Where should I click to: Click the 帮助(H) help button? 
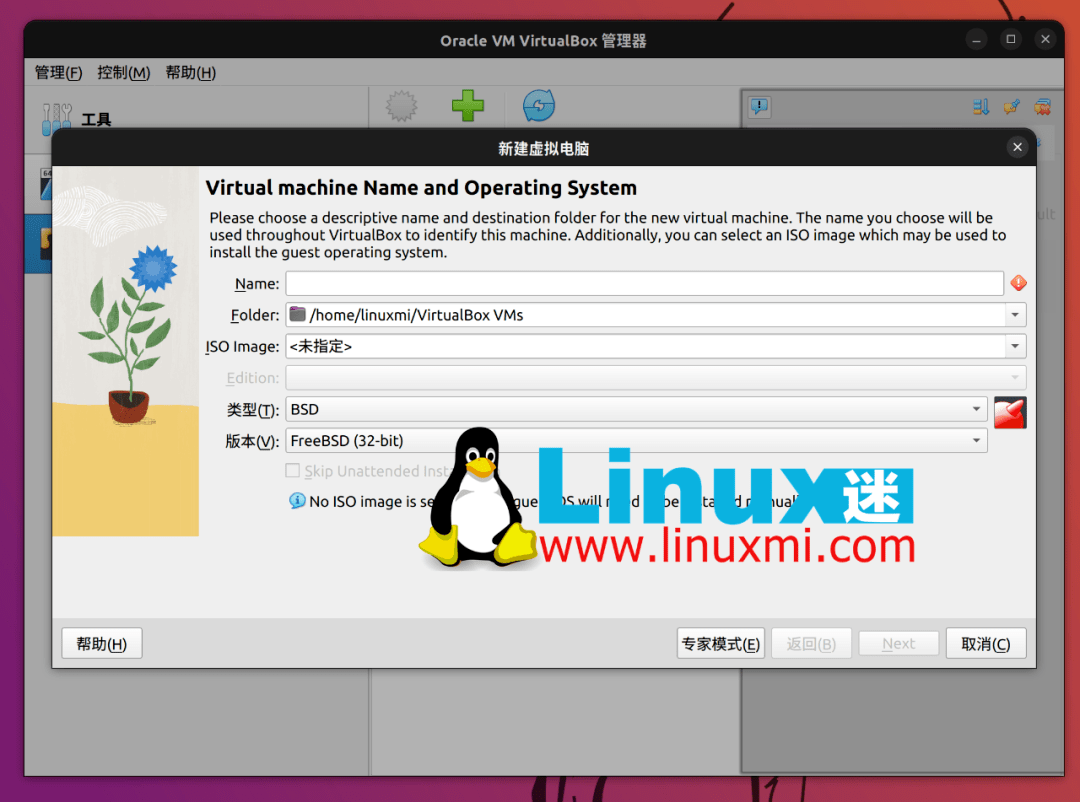click(101, 643)
